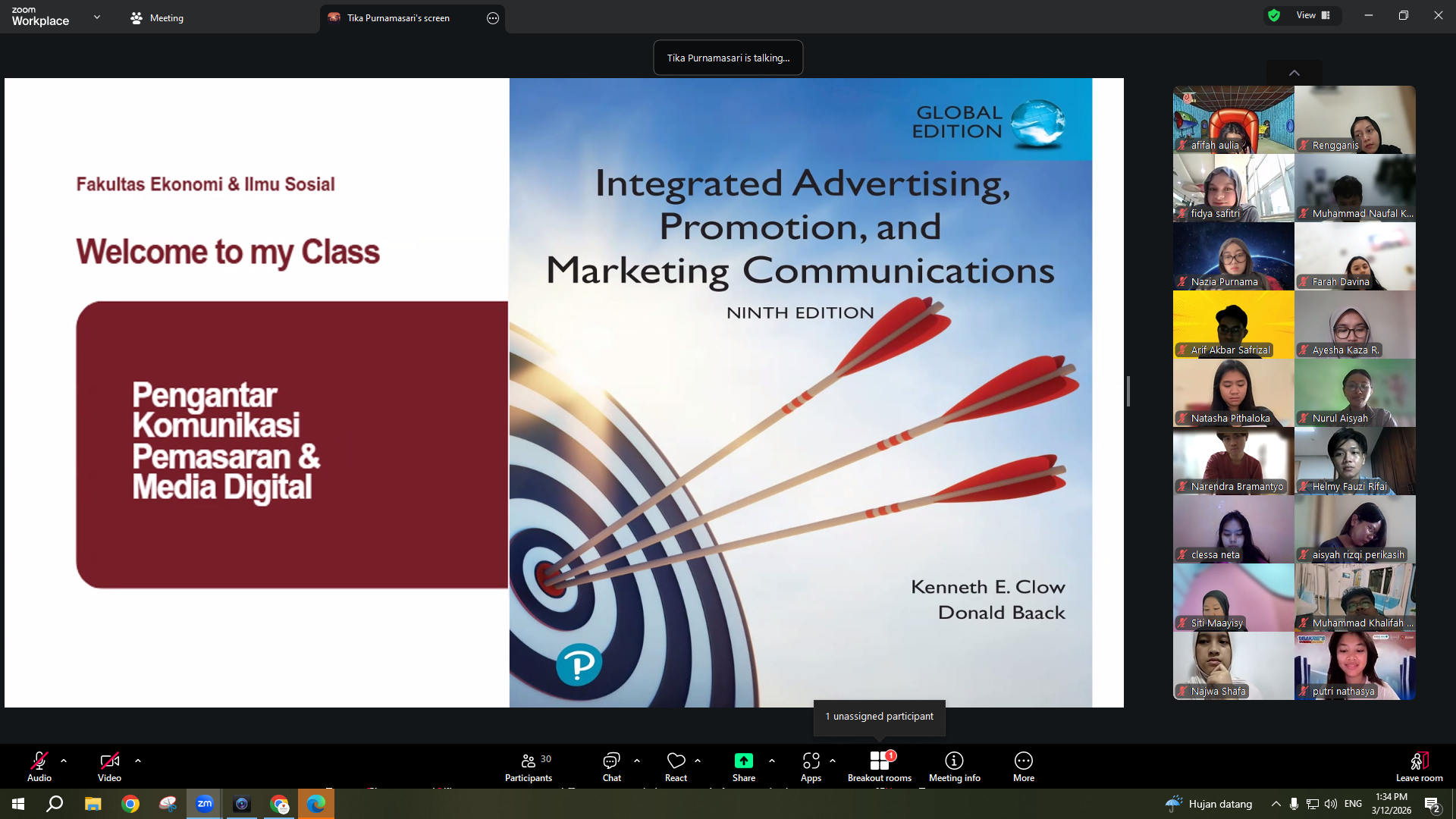Open the Zoom Workplace dropdown menu
1456x819 pixels.
click(x=96, y=17)
